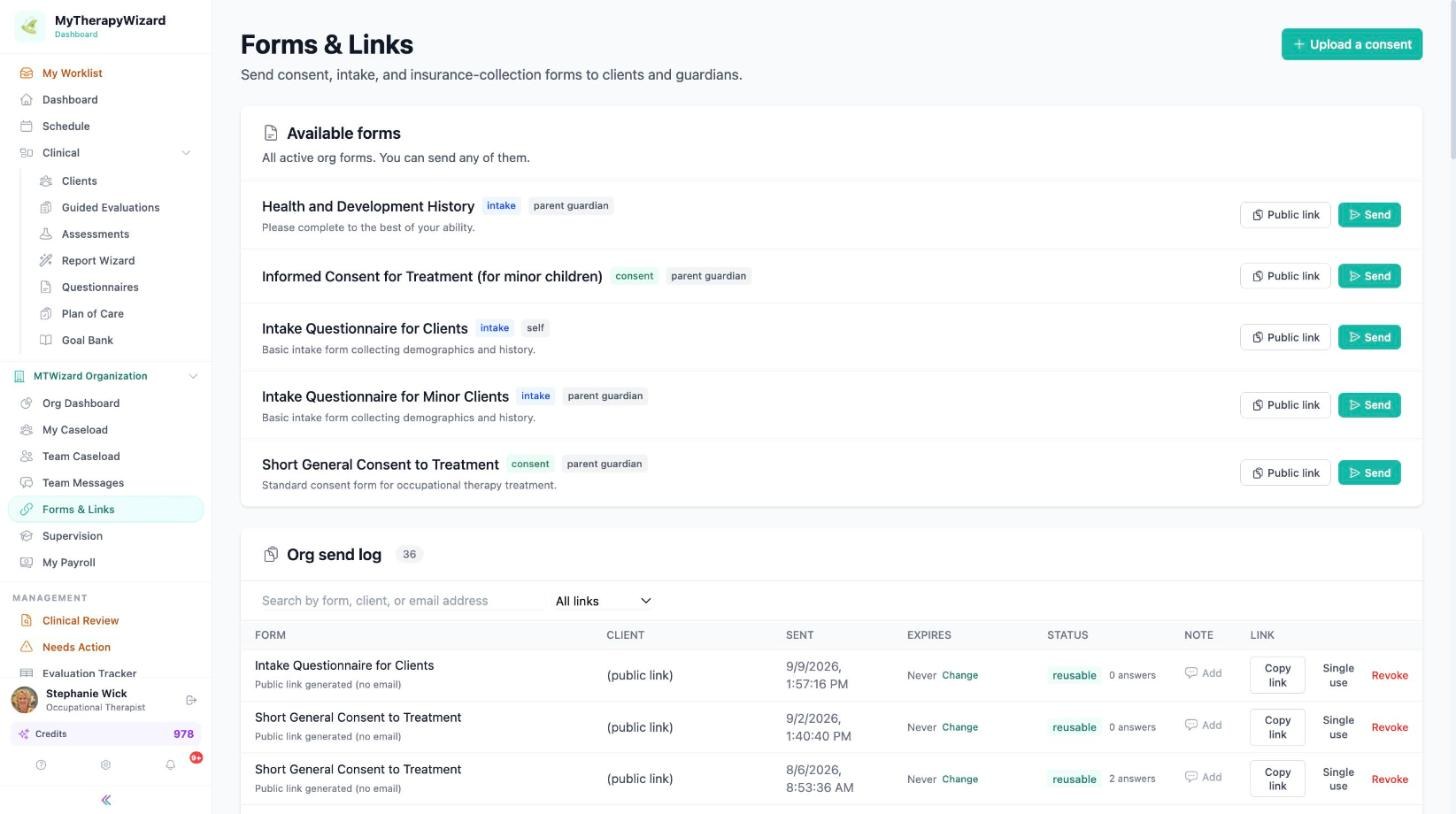1456x814 pixels.
Task: Send the Intake Questionnaire for Clients form
Action: (x=1369, y=337)
